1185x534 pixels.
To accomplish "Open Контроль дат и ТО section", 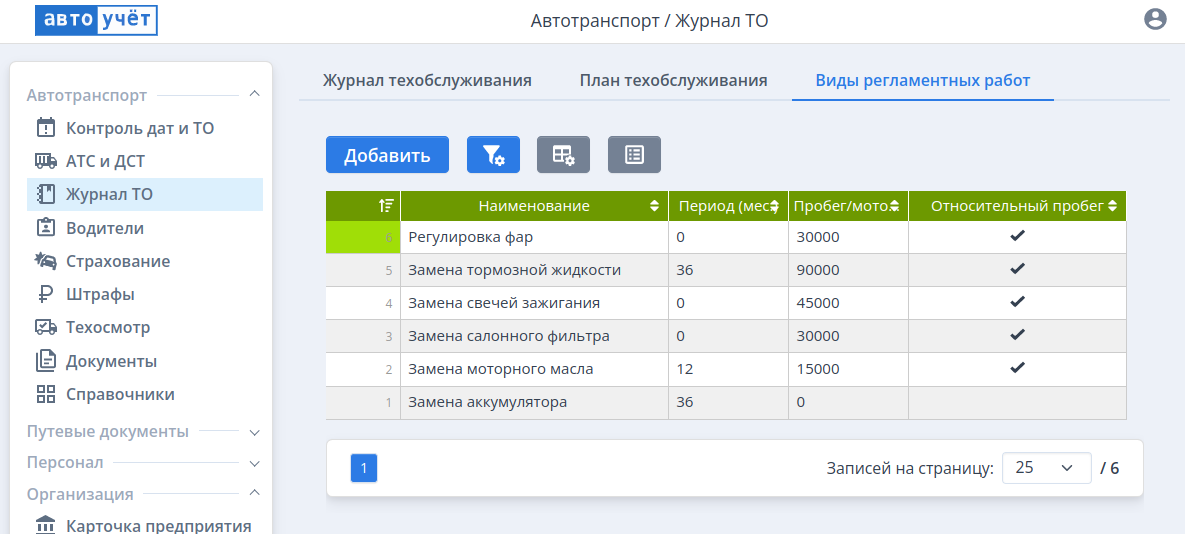I will click(x=139, y=128).
